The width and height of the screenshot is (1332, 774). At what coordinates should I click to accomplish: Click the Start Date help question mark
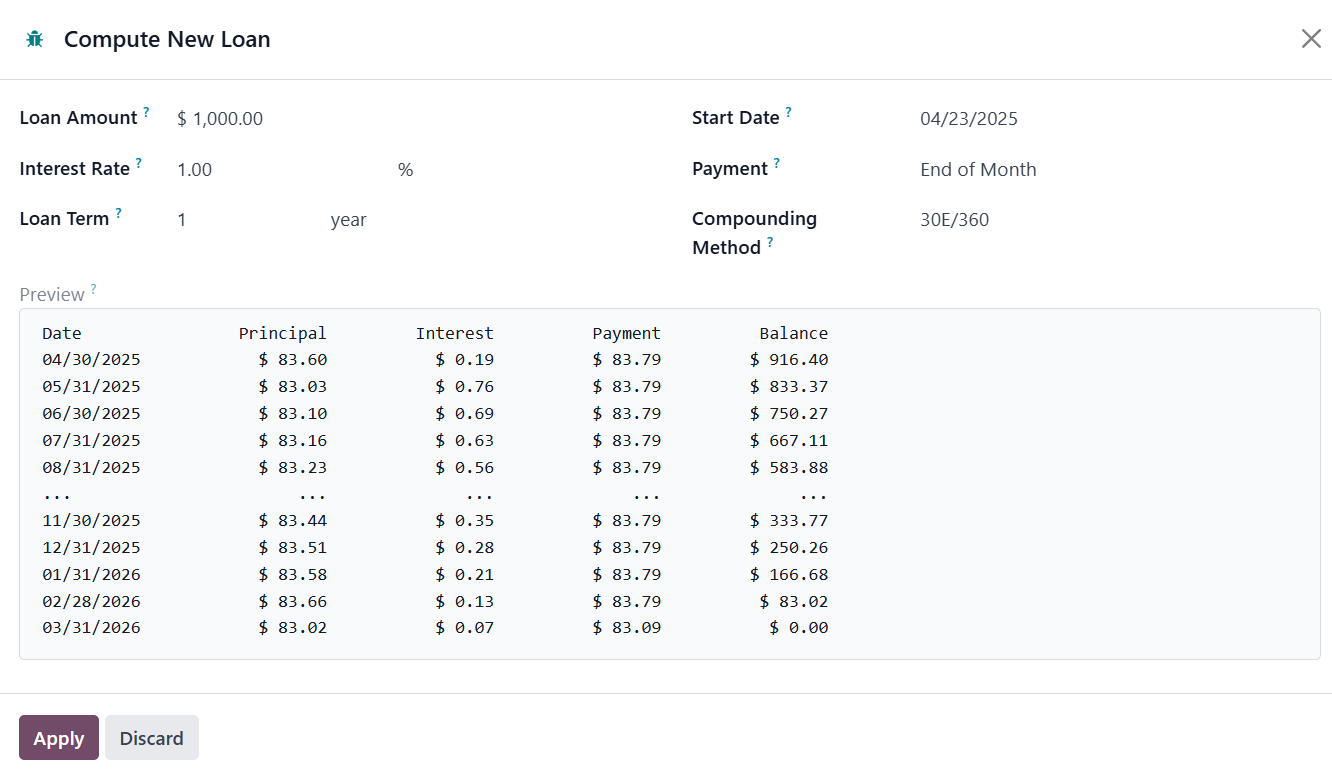[x=788, y=112]
